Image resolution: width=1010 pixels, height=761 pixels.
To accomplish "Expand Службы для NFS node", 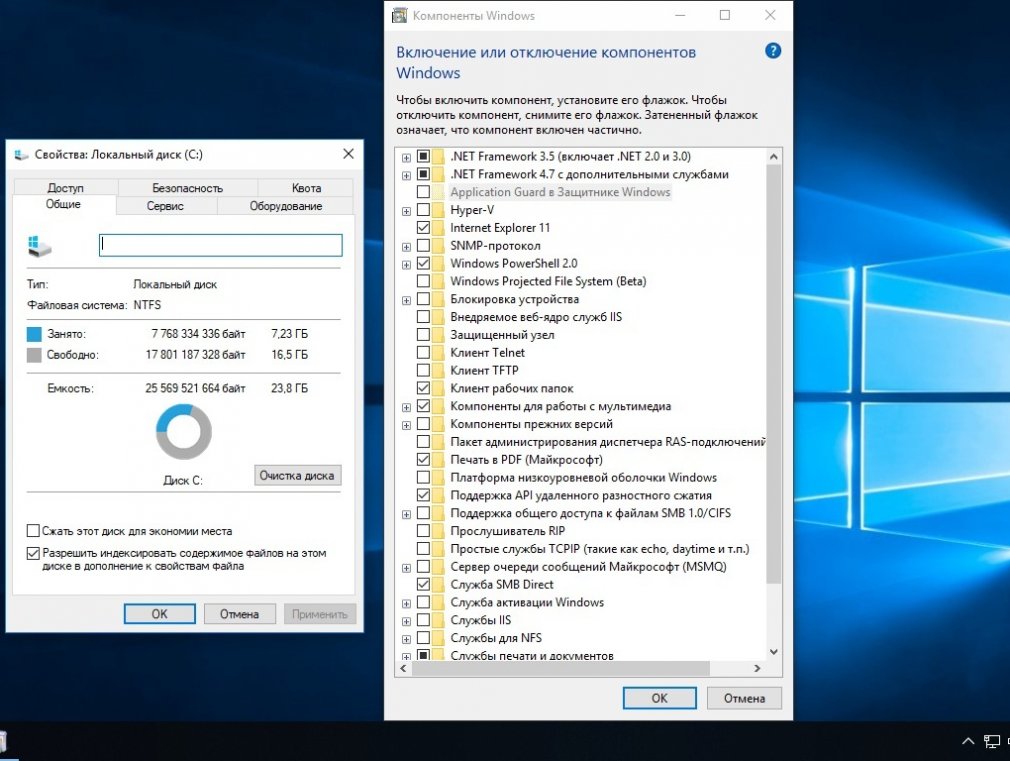I will [x=406, y=639].
